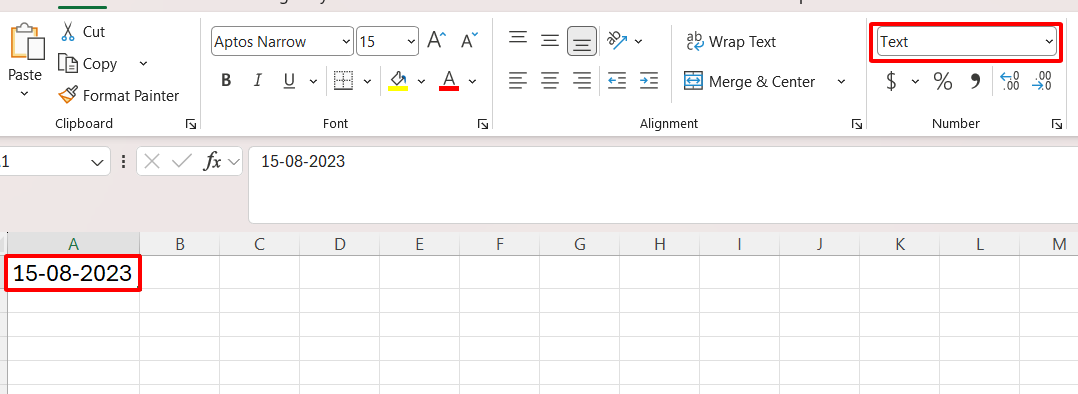The image size is (1078, 394).
Task: Expand the Fill Color dropdown arrow
Action: click(x=421, y=81)
